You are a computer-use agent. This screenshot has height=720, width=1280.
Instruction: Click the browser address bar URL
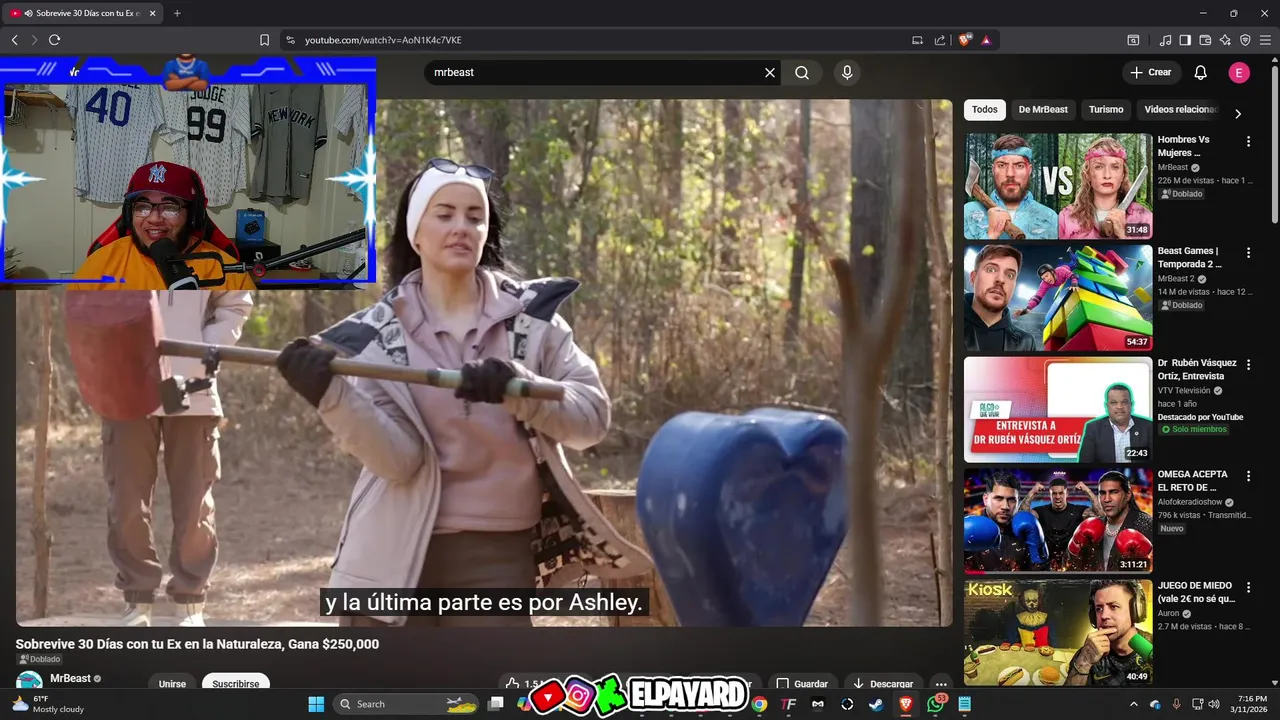(x=383, y=40)
